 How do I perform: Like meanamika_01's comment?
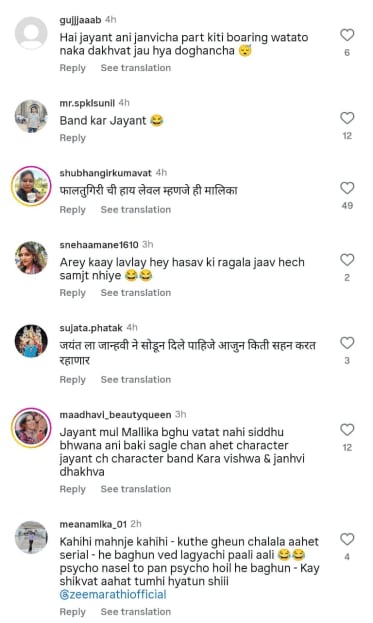(347, 539)
